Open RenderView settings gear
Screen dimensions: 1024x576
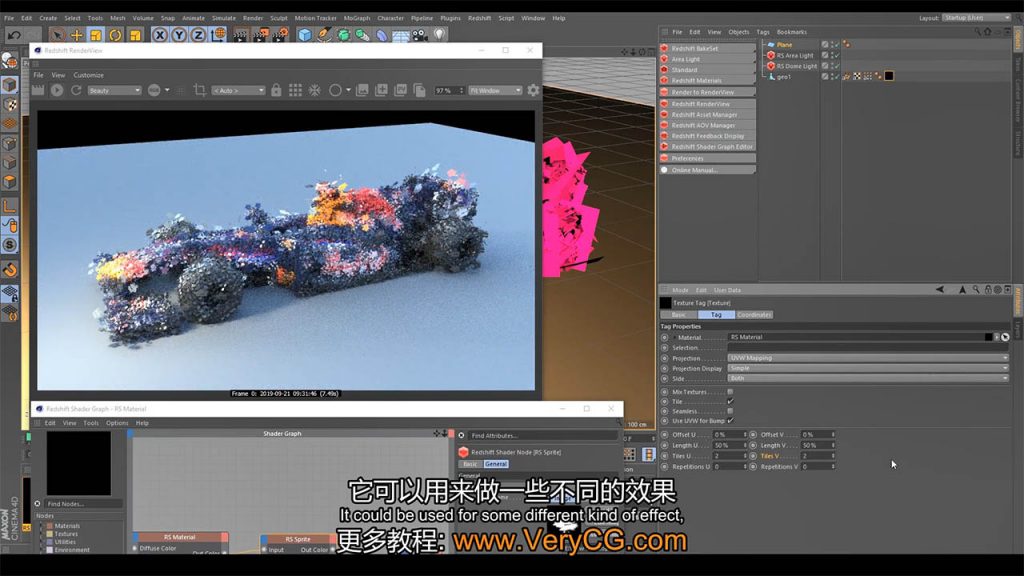(x=534, y=90)
